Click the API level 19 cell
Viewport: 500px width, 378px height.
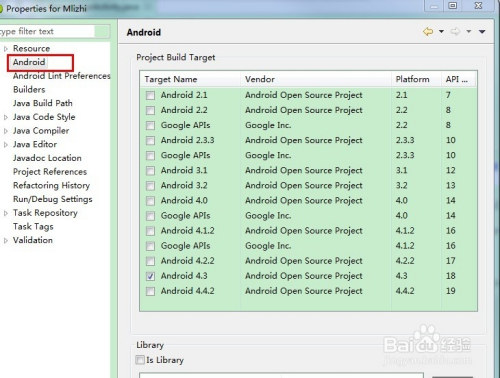pyautogui.click(x=451, y=291)
